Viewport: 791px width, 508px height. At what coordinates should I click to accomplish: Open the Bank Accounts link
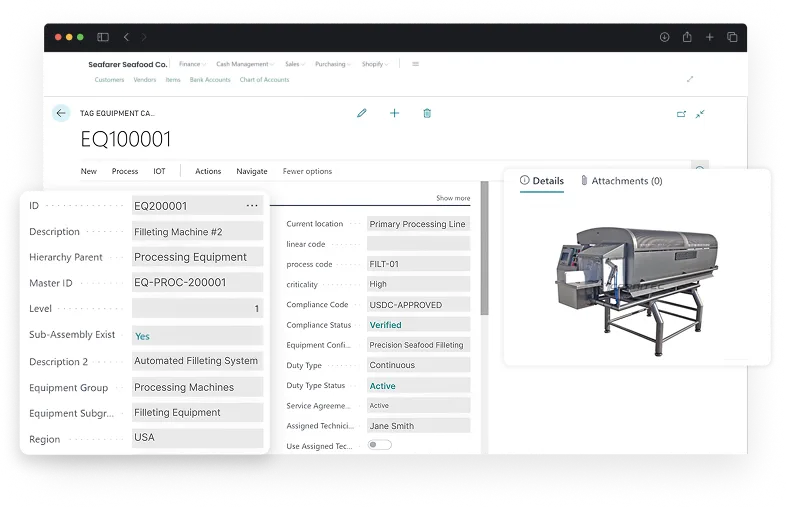[x=210, y=80]
